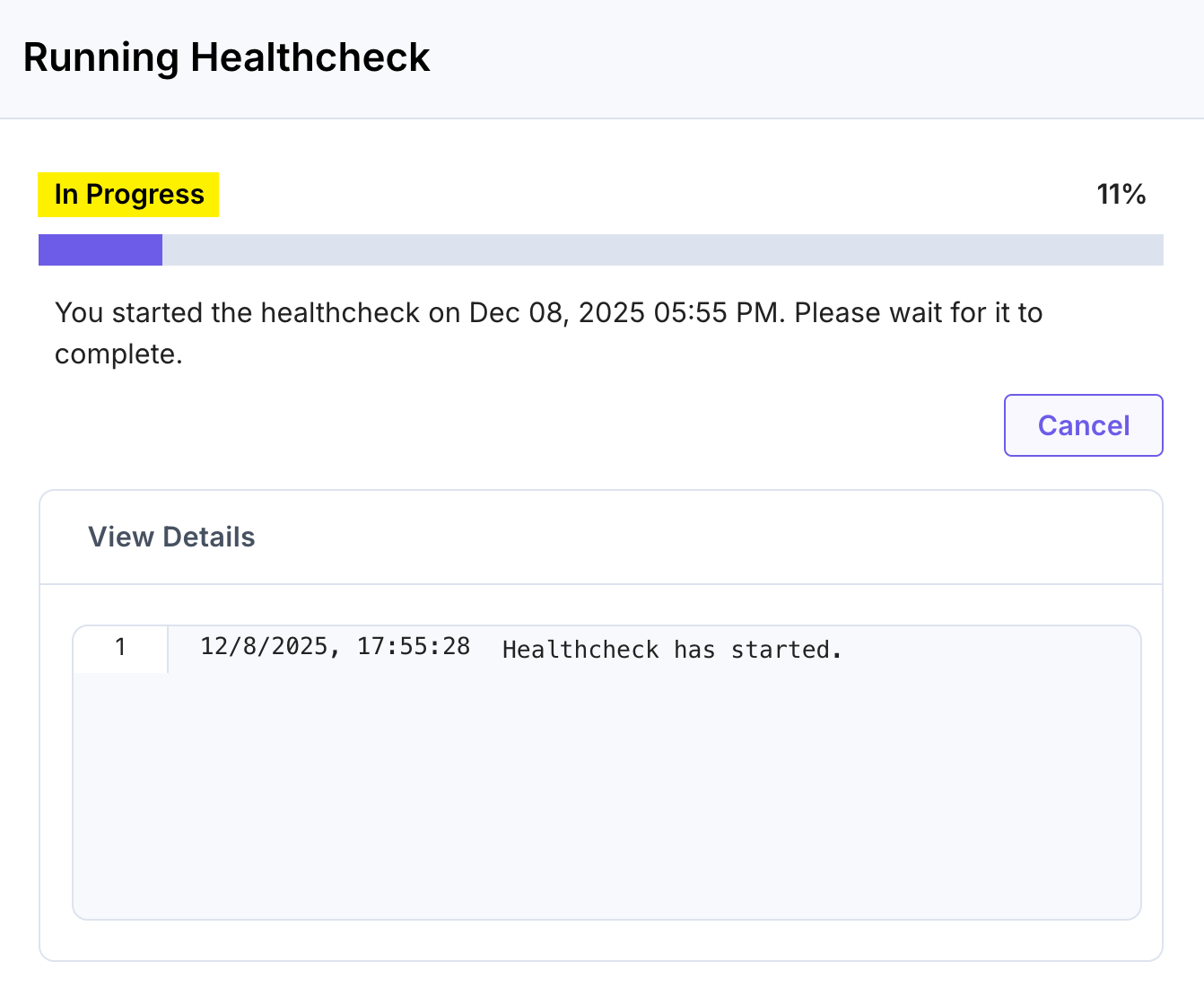Collapse the View Details log panel

coord(171,537)
